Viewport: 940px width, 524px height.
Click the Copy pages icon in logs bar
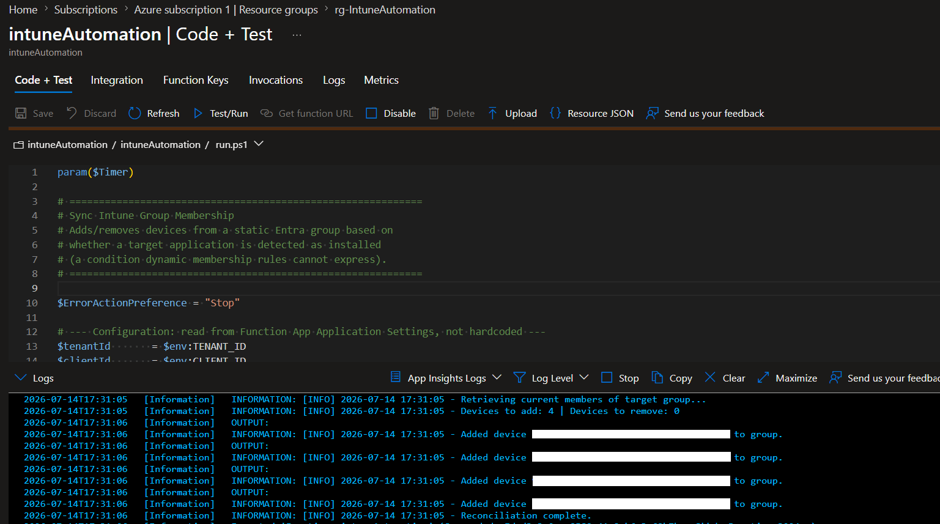(658, 378)
